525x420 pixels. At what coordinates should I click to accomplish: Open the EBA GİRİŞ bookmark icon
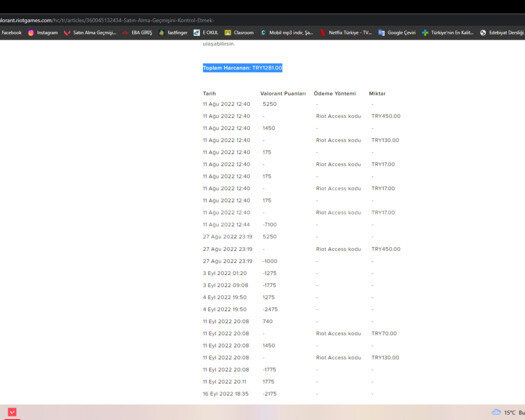(126, 32)
